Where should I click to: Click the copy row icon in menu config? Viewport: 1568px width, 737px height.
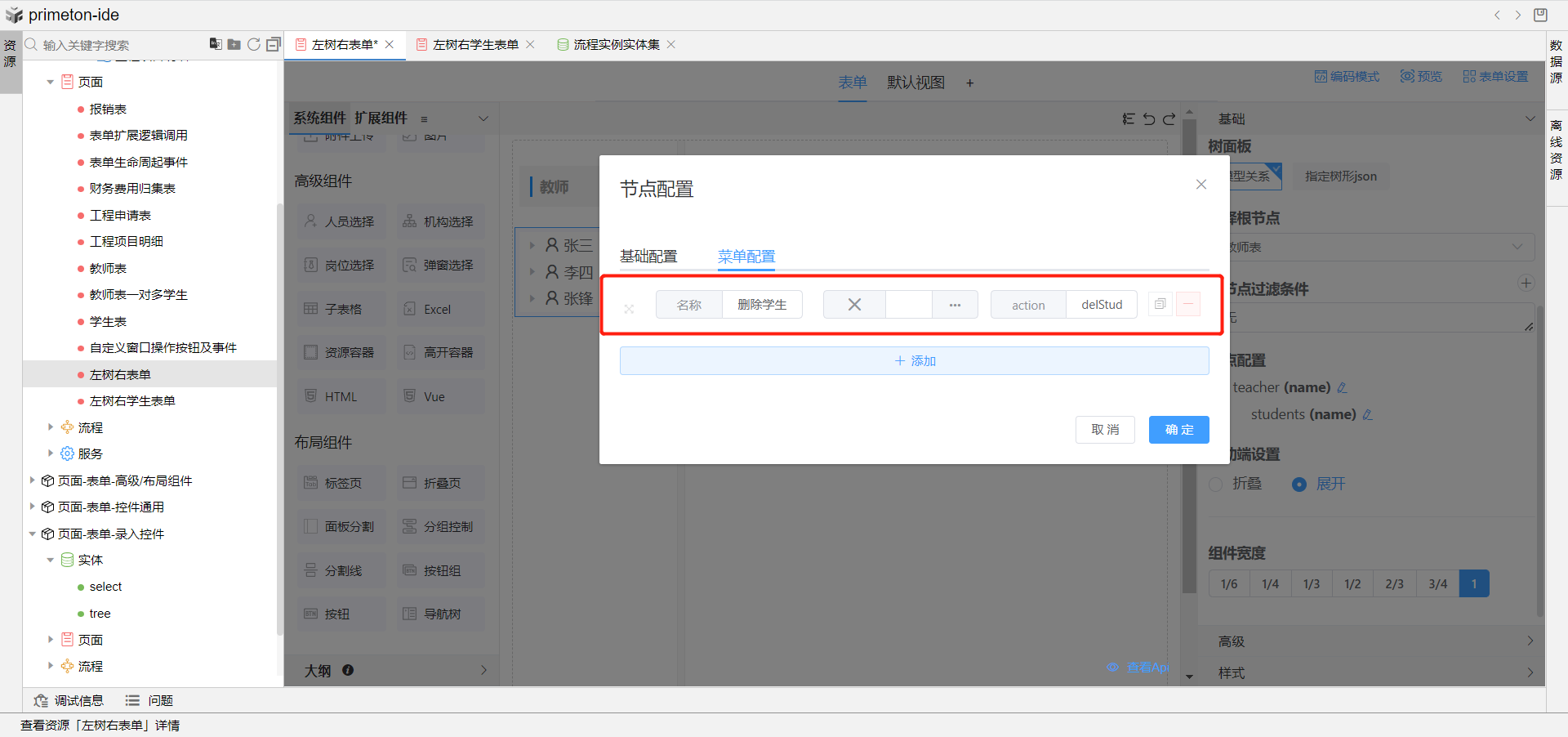click(x=1160, y=304)
